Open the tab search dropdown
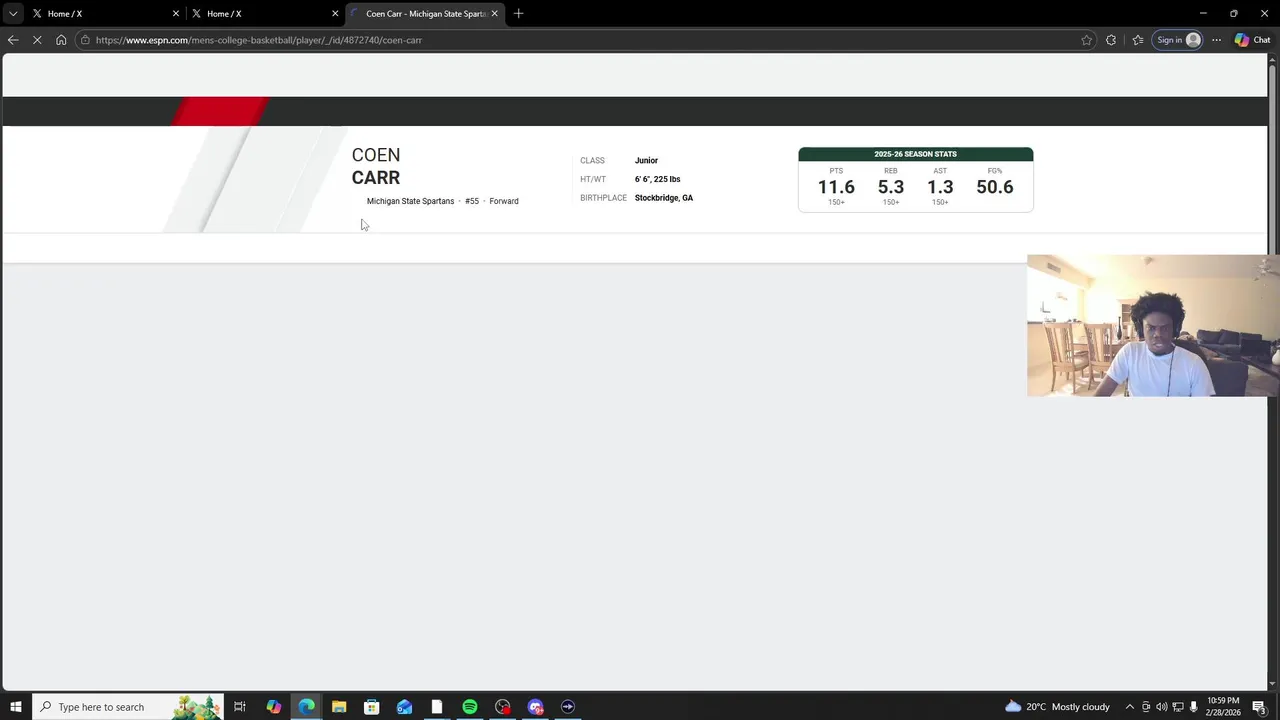This screenshot has height=720, width=1280. [x=13, y=13]
